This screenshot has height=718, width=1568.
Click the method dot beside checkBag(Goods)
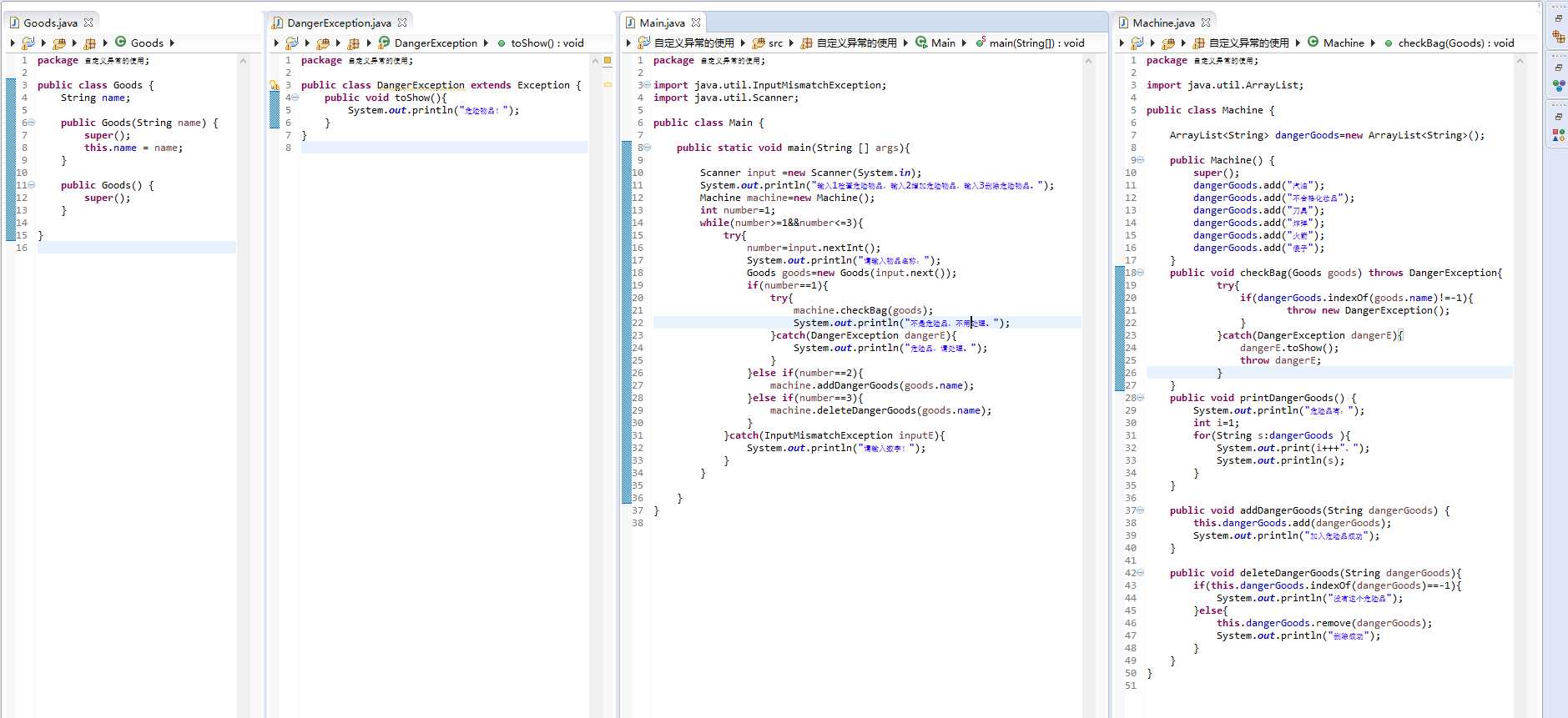point(1389,43)
